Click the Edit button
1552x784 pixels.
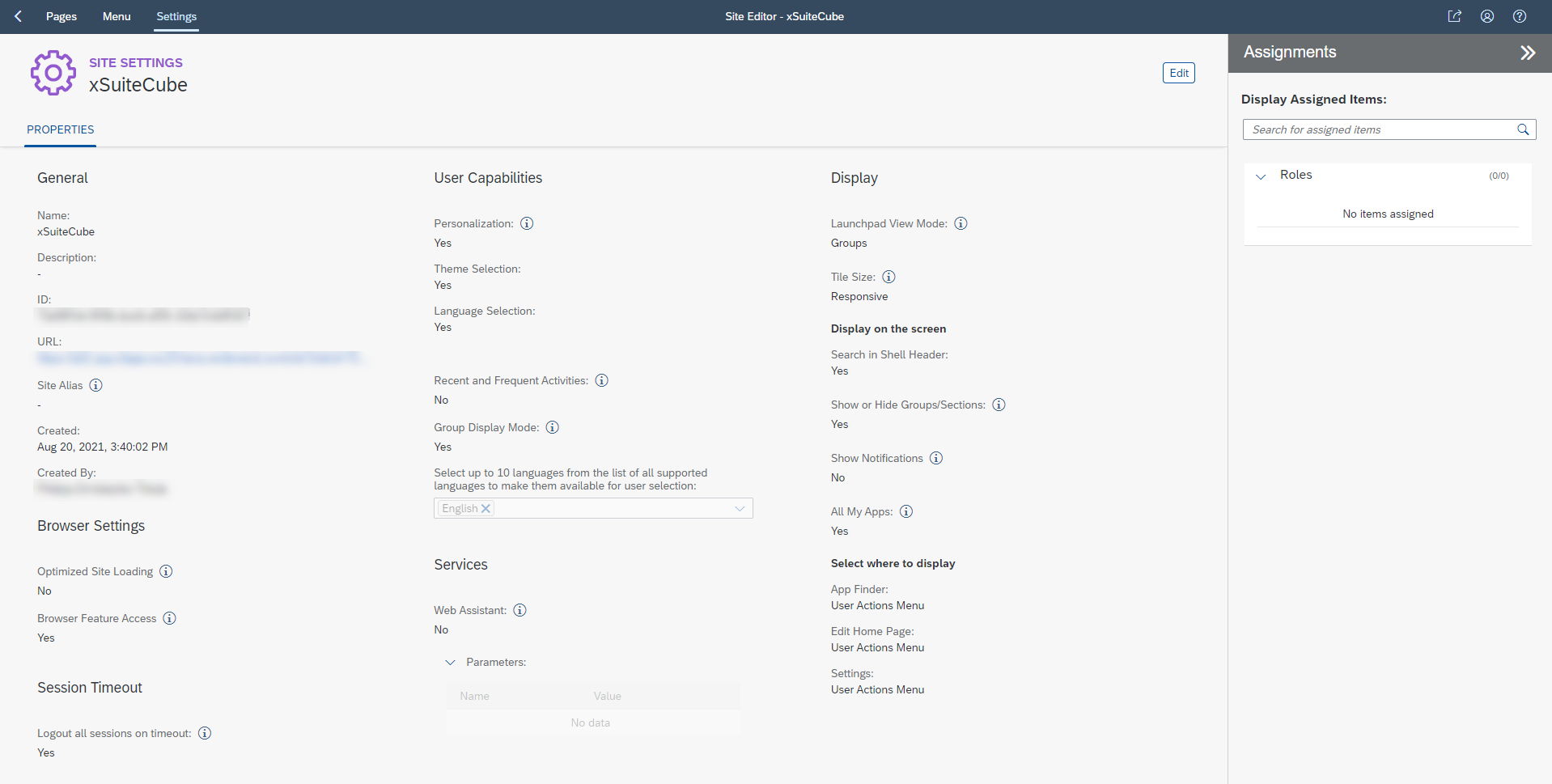click(1178, 73)
